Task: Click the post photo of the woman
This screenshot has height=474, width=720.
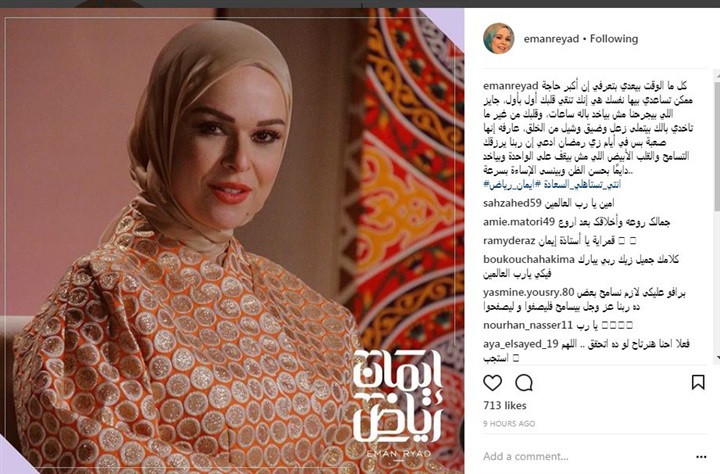Action: [232, 241]
